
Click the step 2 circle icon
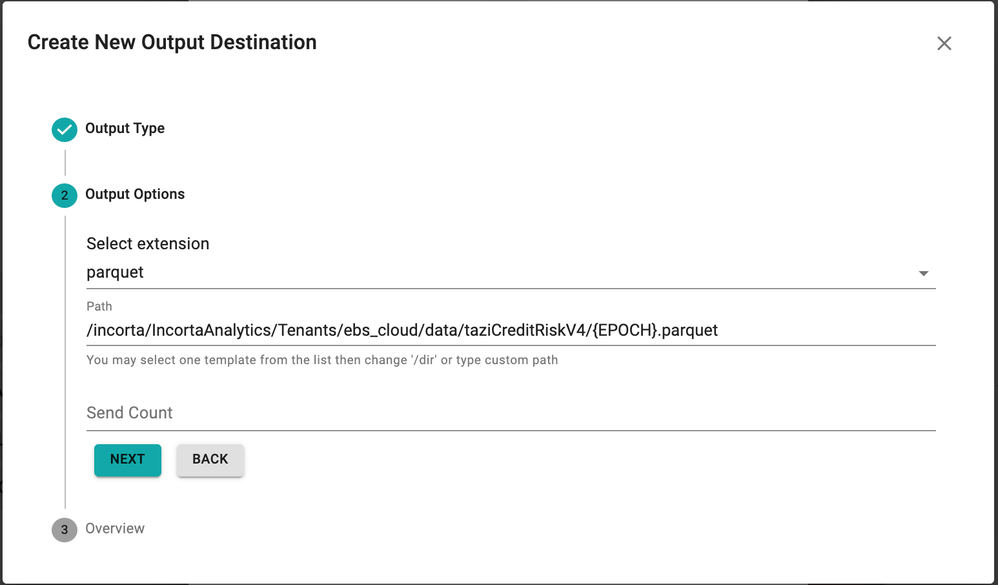click(x=64, y=195)
